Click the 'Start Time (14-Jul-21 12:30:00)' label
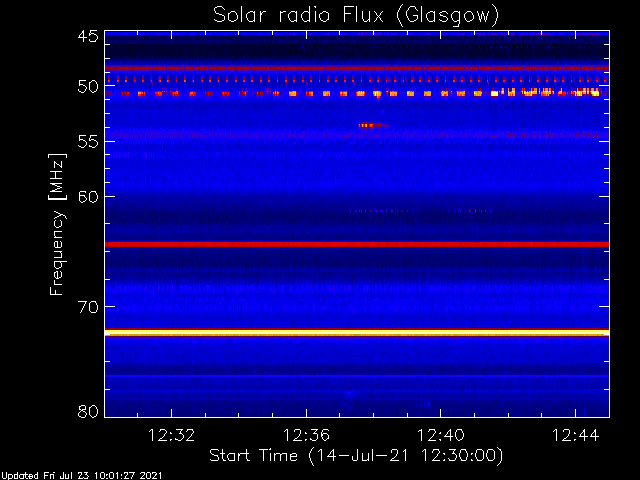Image resolution: width=640 pixels, height=480 pixels. 356,455
